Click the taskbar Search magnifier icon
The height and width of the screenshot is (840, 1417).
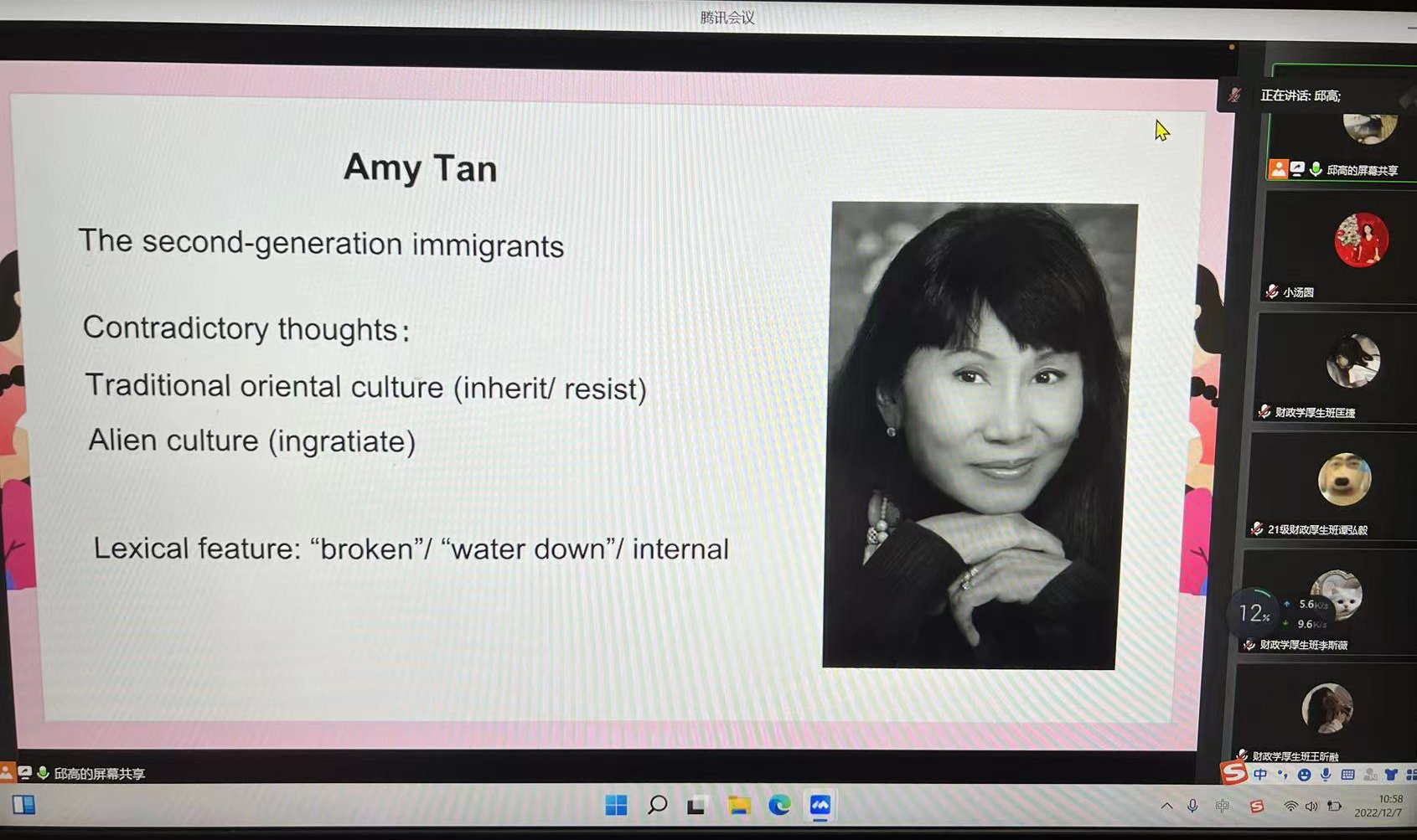pos(657,806)
